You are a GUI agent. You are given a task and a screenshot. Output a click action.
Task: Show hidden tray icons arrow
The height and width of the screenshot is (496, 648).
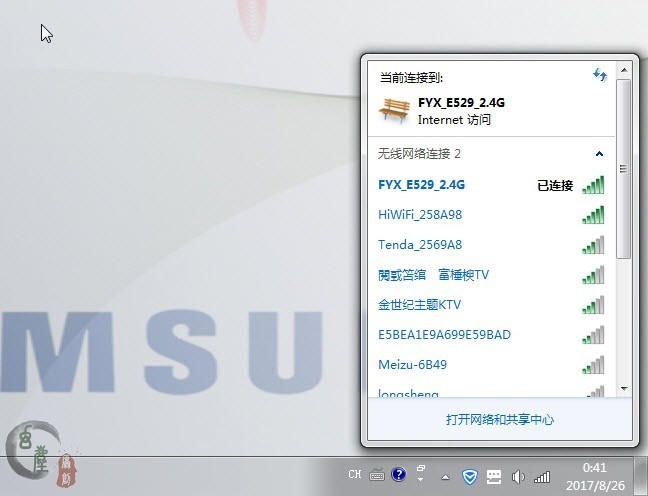coord(445,477)
